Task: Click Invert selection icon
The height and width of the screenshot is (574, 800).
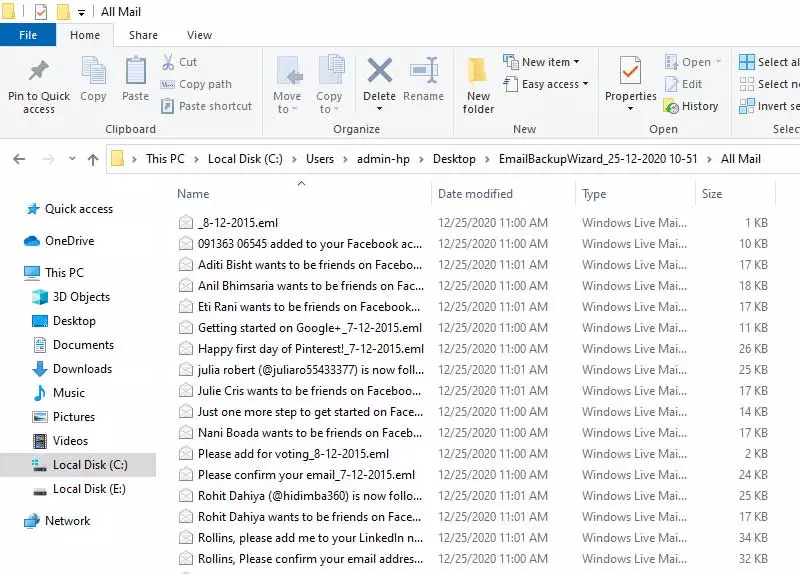Action: pos(747,106)
